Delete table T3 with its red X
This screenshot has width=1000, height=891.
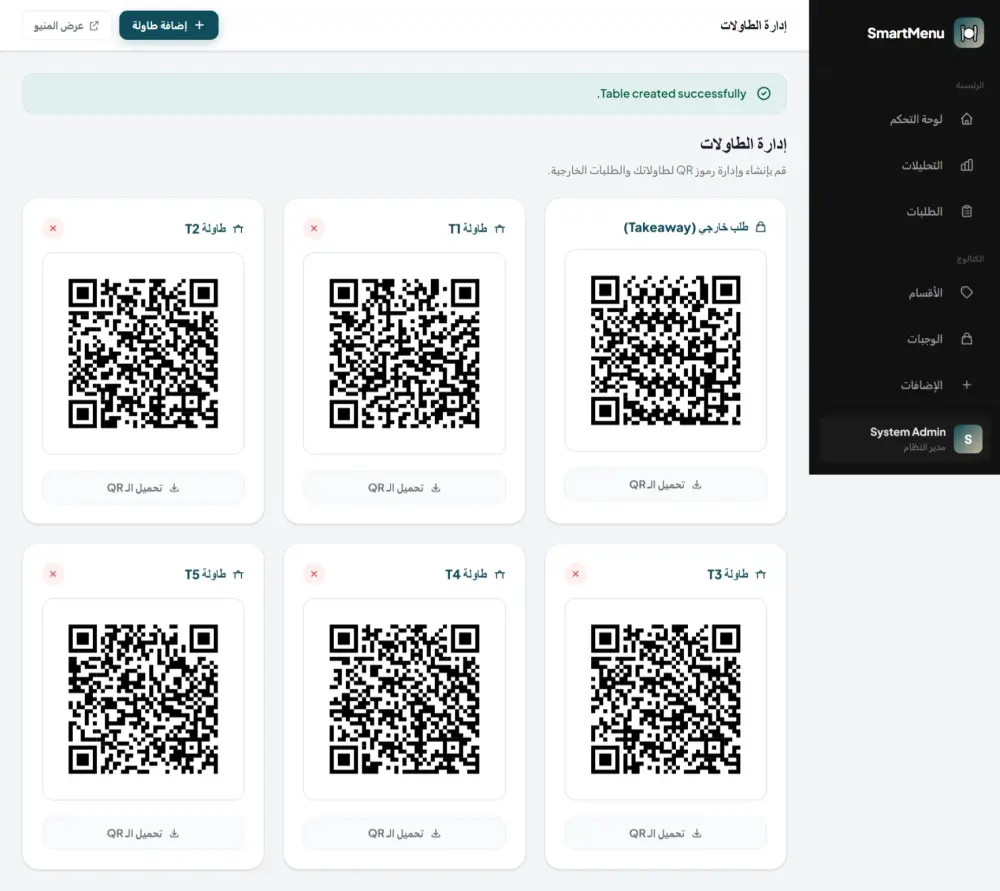575,574
